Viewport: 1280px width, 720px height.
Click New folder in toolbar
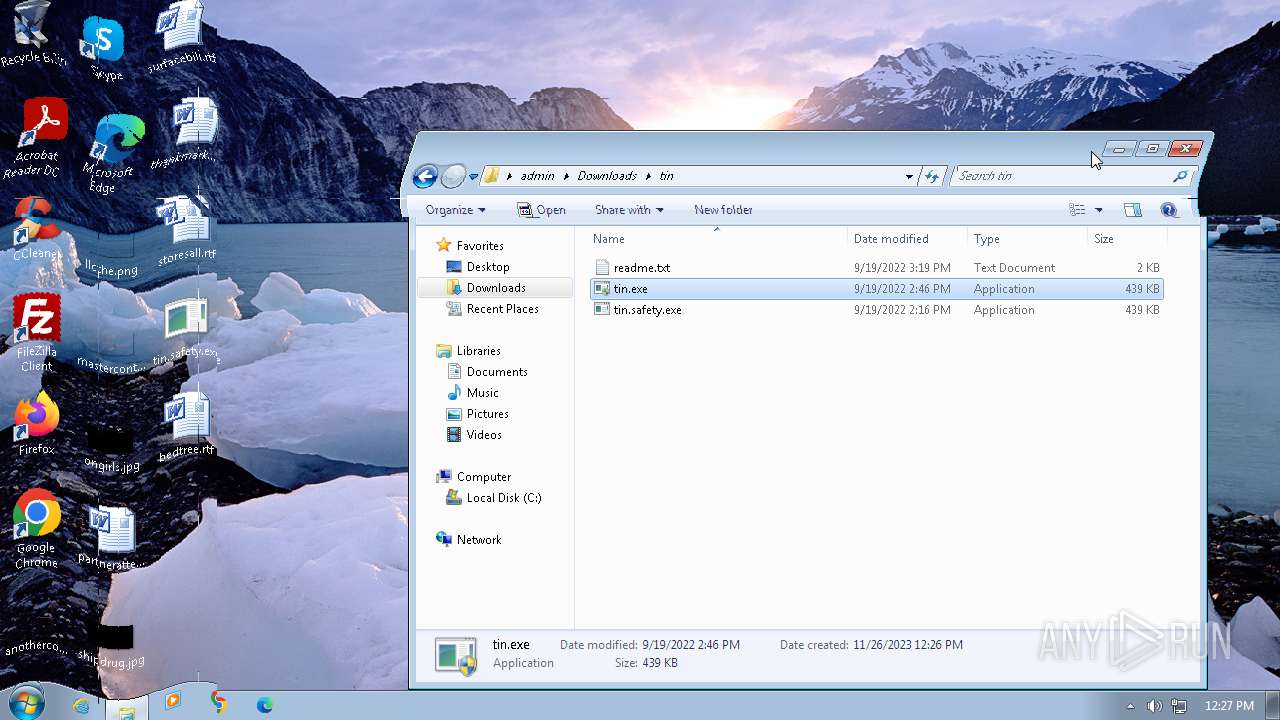pyautogui.click(x=723, y=210)
